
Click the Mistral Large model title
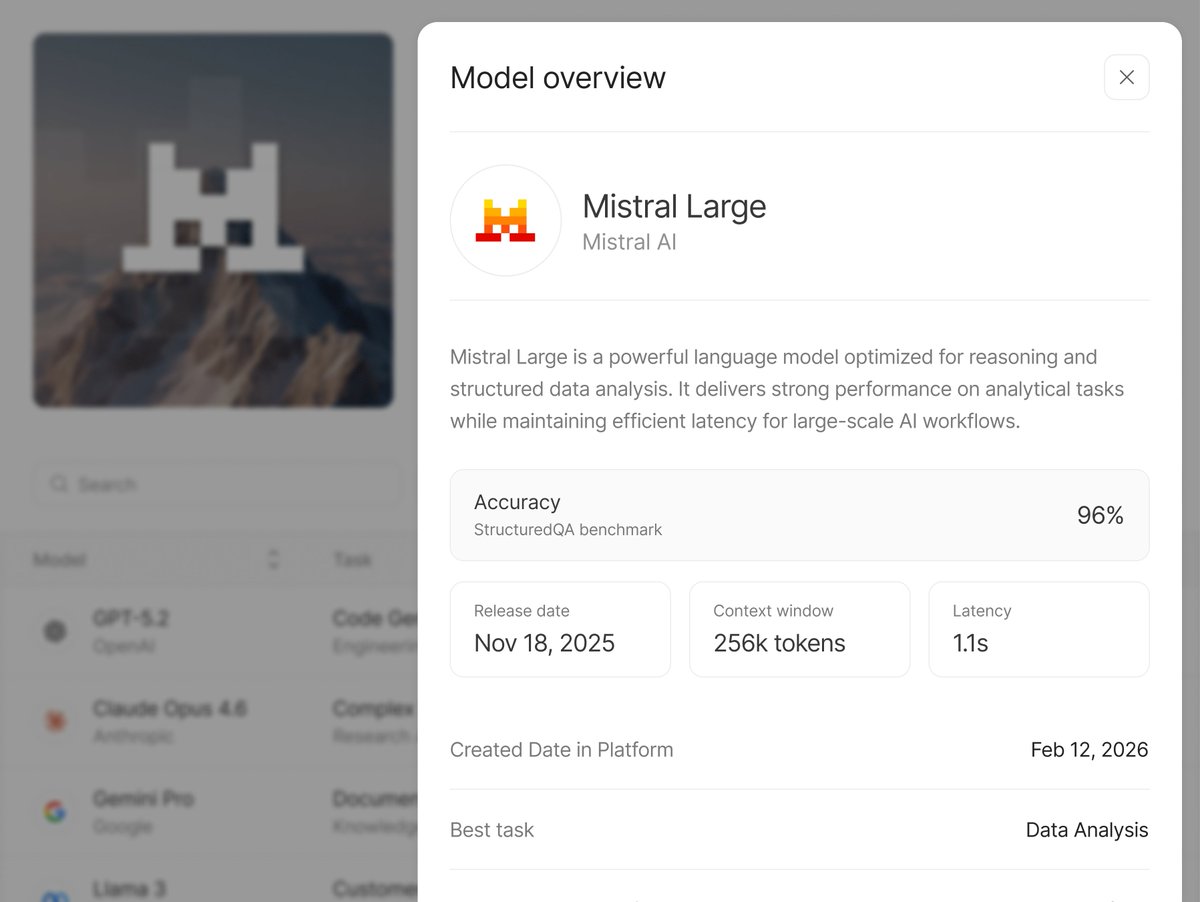click(674, 206)
